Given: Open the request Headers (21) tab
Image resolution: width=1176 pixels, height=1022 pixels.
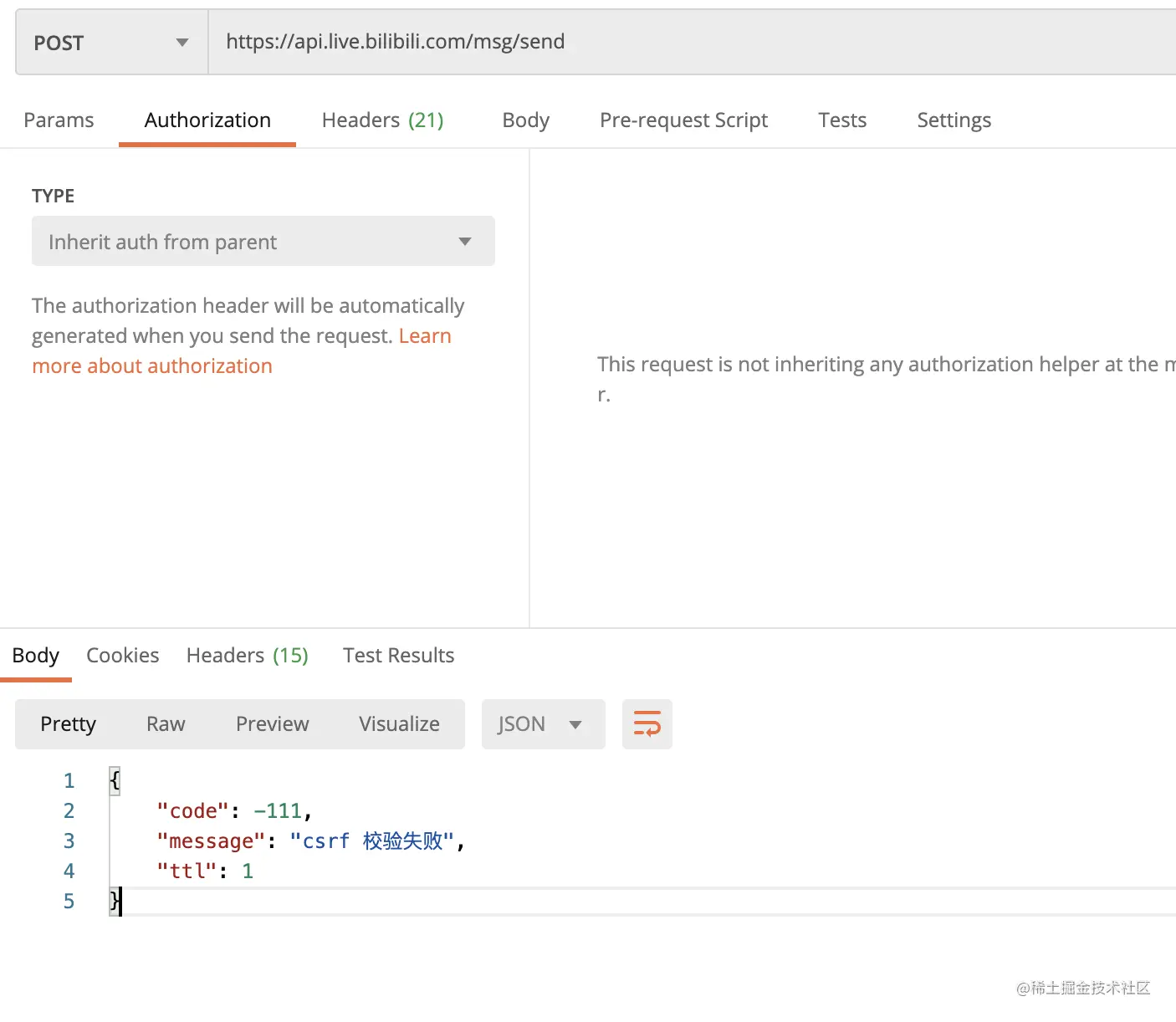Looking at the screenshot, I should (x=382, y=120).
